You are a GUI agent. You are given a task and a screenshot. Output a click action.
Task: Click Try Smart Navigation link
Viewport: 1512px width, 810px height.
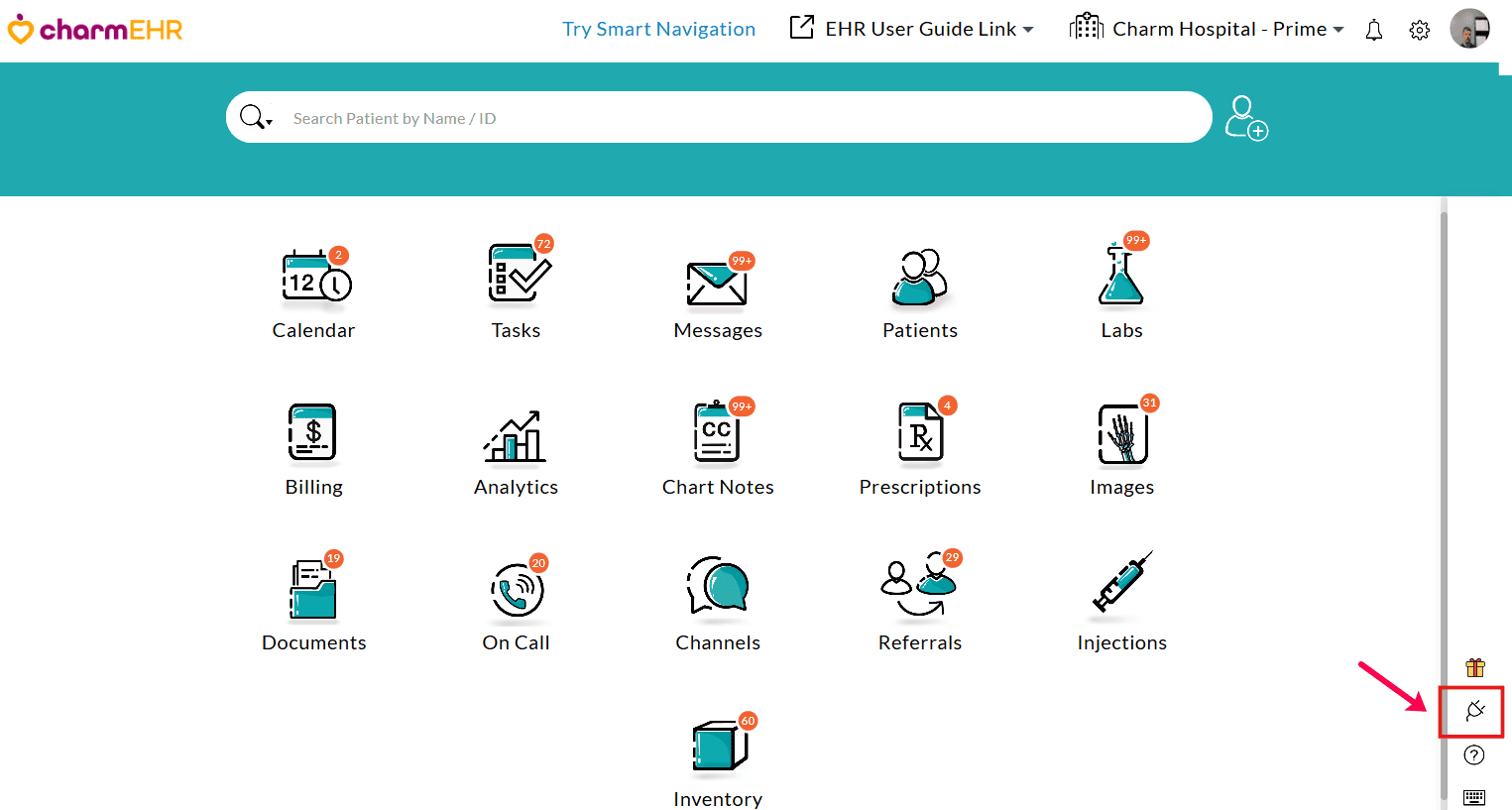[x=658, y=29]
